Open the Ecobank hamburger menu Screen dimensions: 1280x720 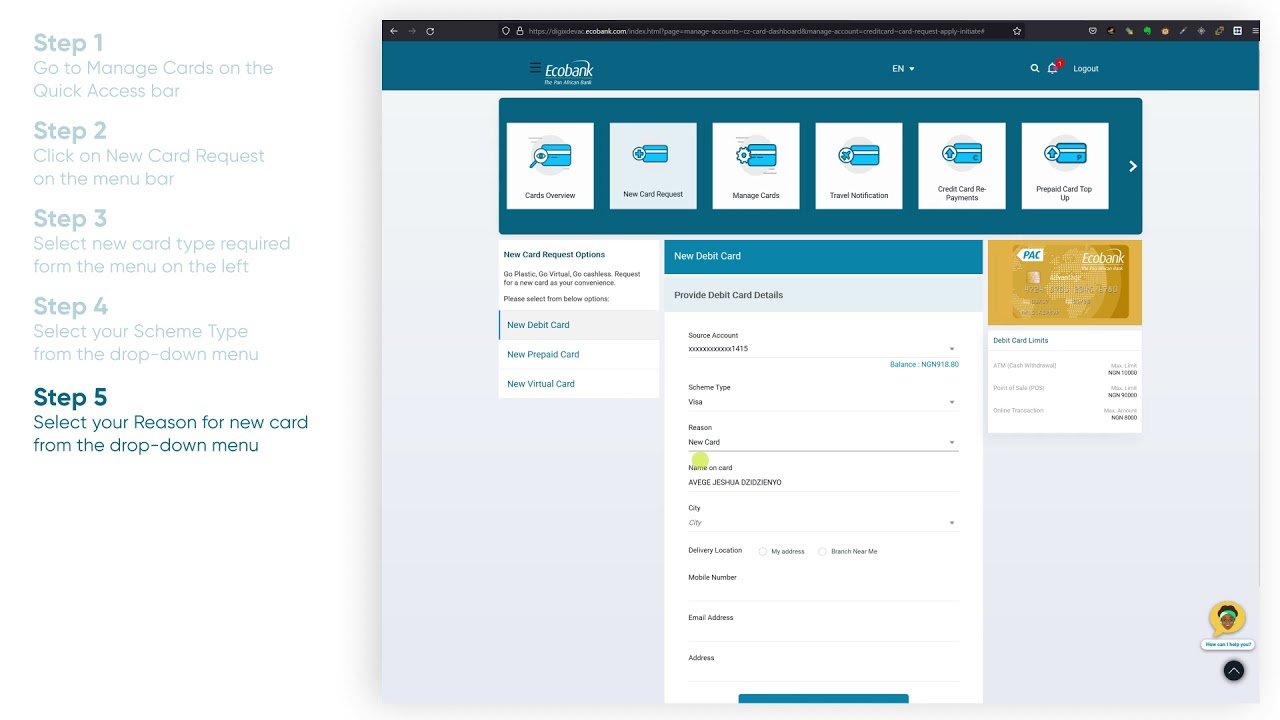[x=535, y=68]
